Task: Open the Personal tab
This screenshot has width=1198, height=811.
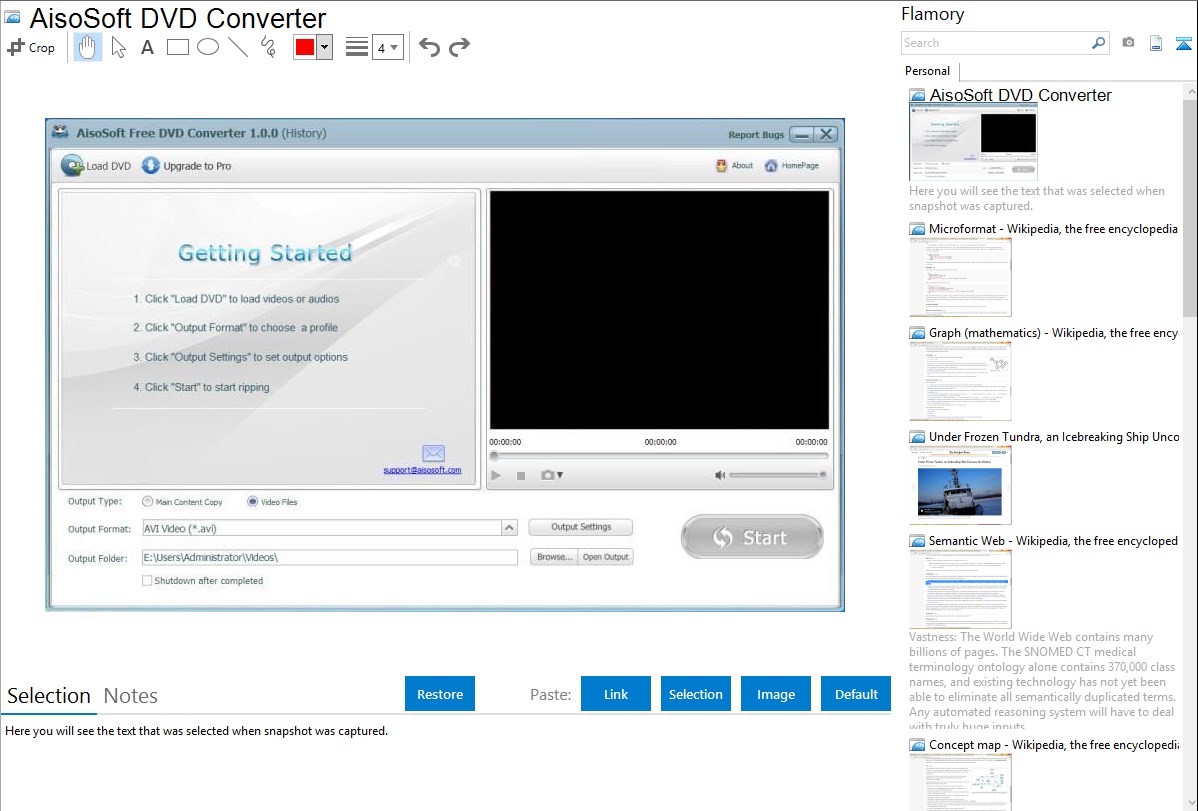Action: pos(927,71)
